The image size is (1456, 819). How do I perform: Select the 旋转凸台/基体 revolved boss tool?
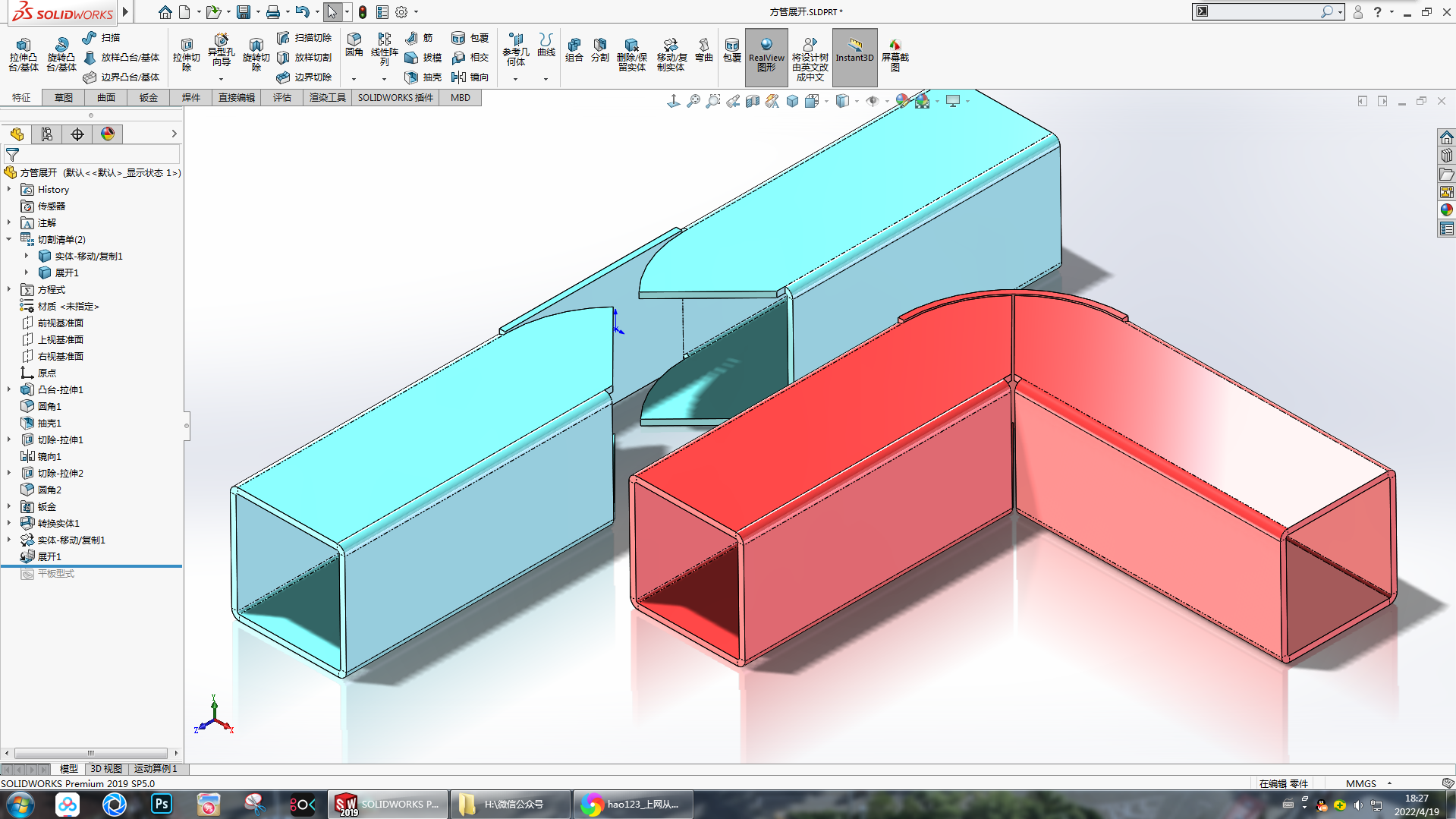(61, 55)
